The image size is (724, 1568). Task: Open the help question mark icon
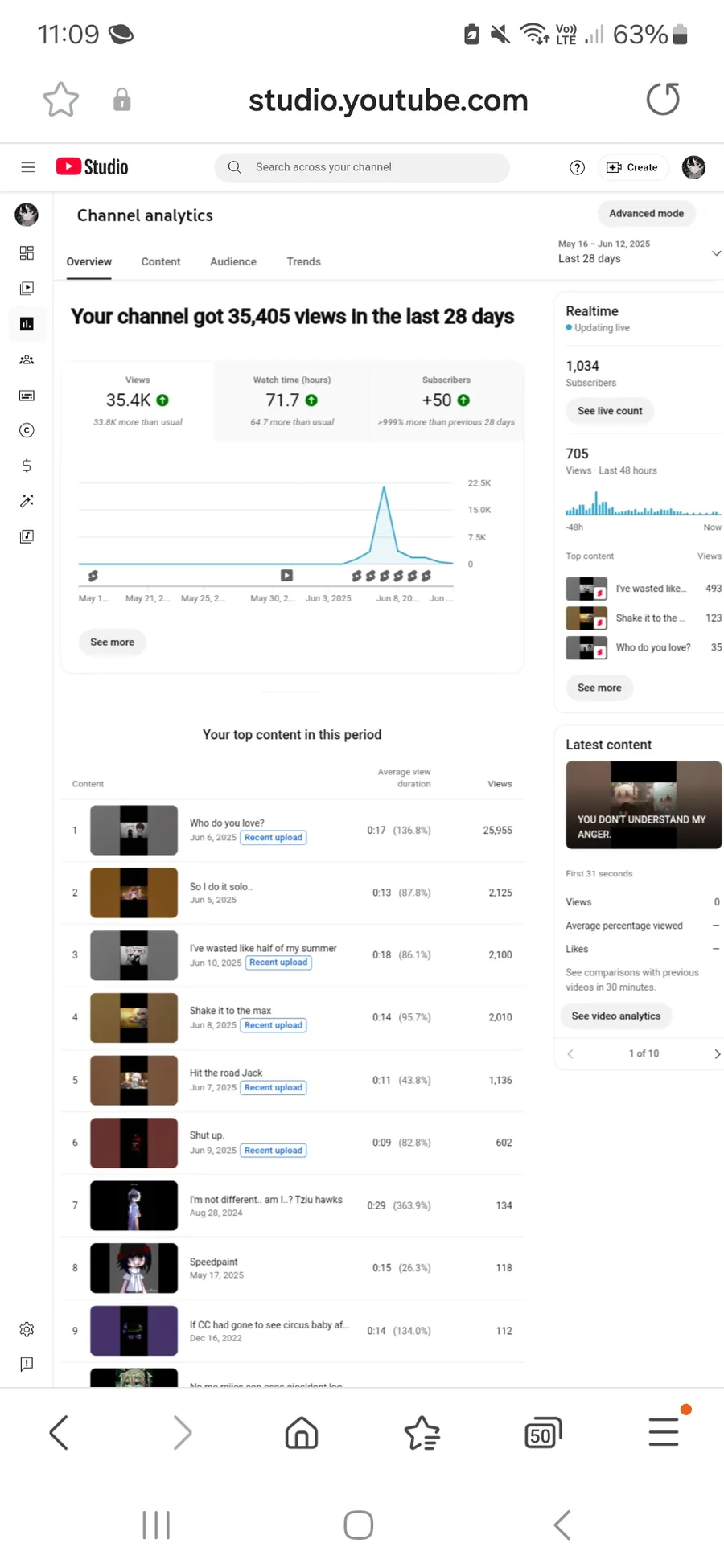(x=577, y=167)
